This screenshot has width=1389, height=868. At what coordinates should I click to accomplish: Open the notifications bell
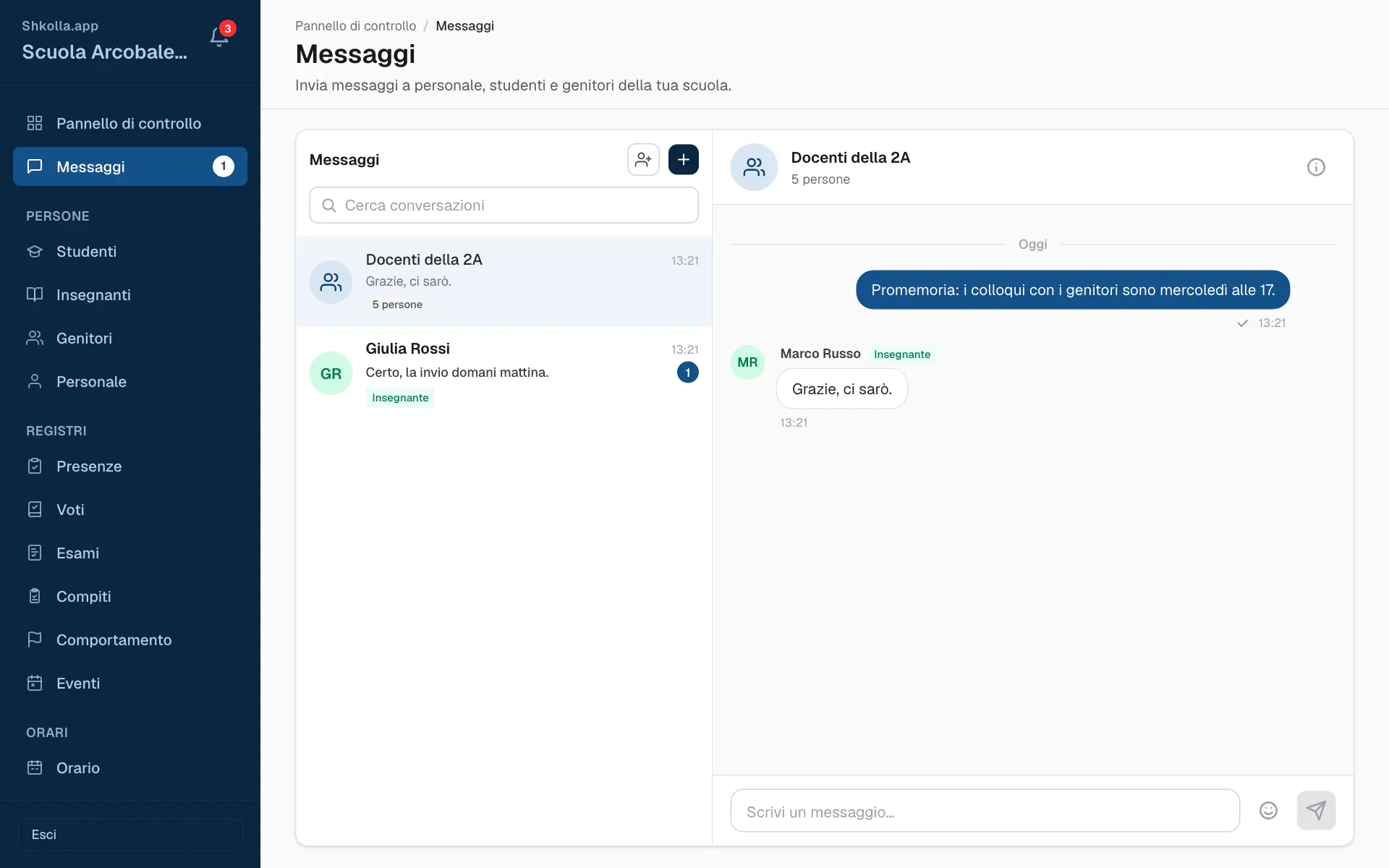point(219,36)
